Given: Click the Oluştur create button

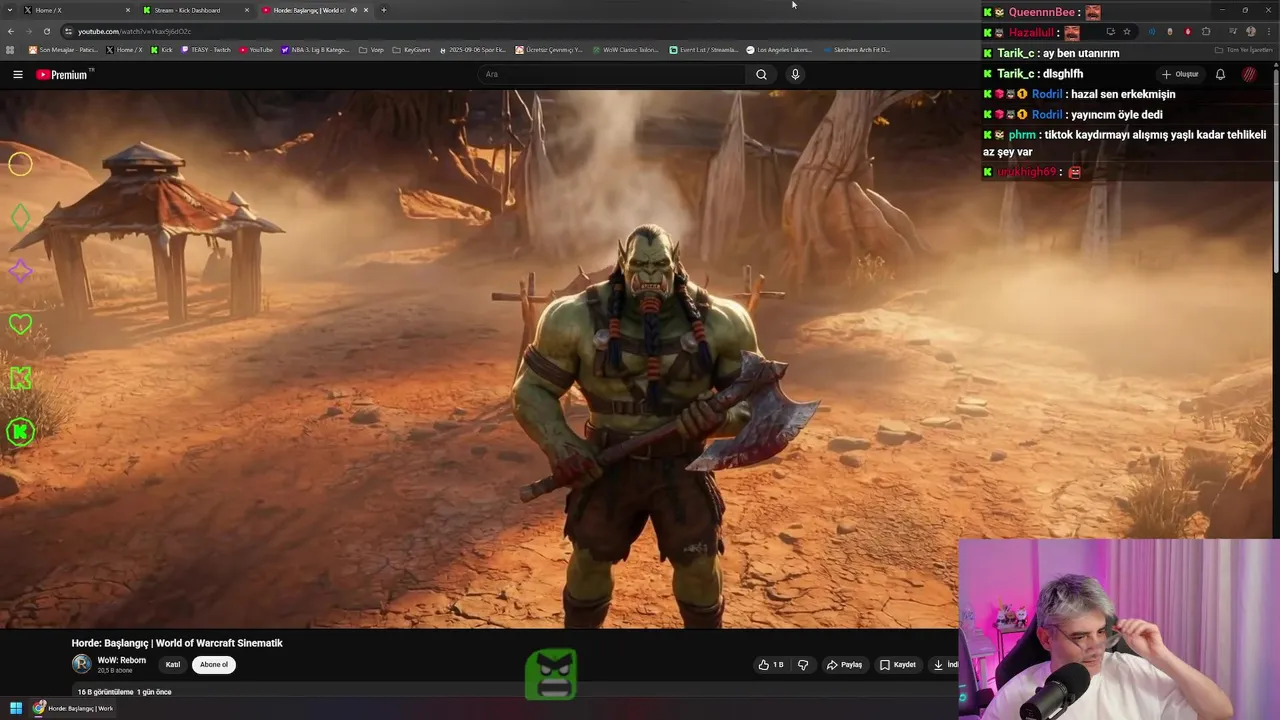Looking at the screenshot, I should (x=1180, y=74).
